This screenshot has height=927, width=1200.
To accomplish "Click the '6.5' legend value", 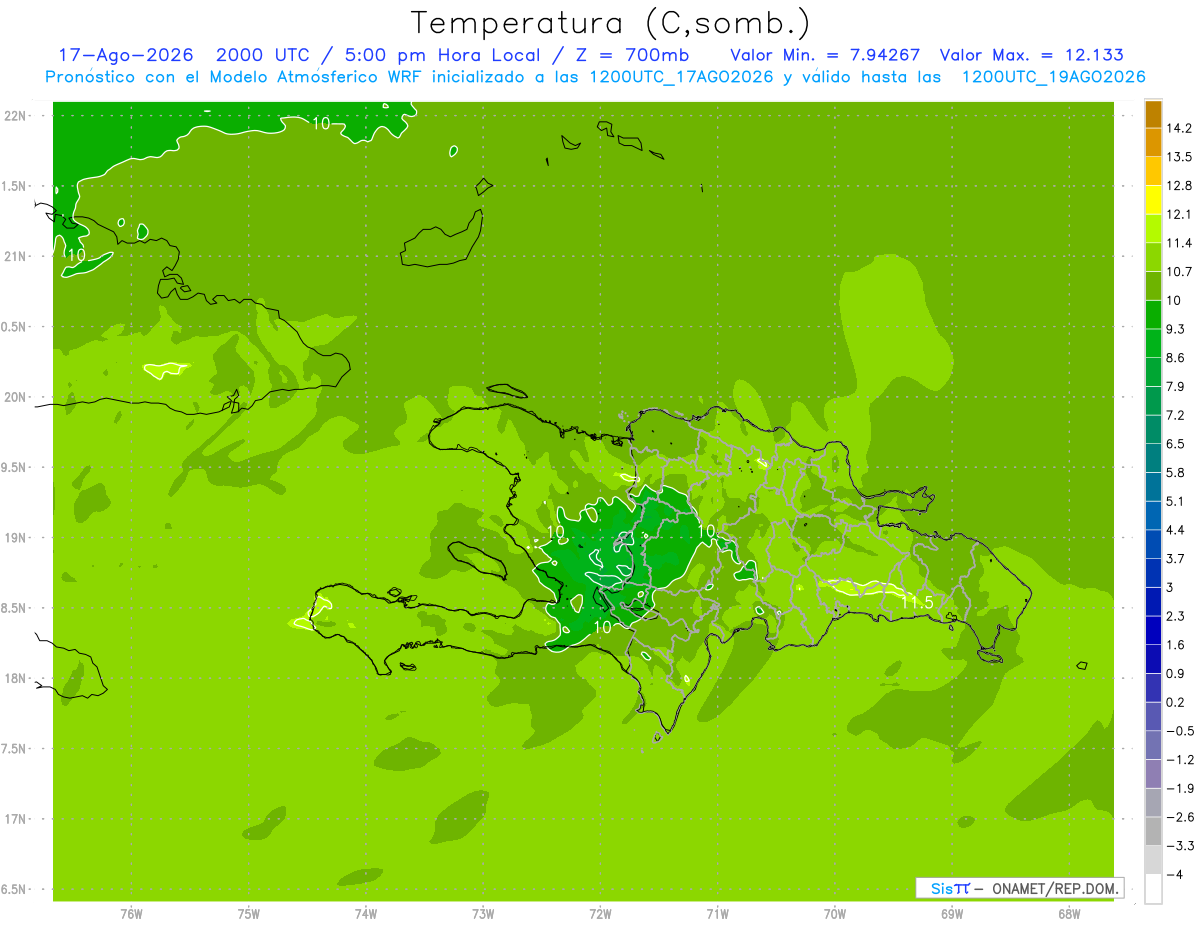I will 1176,444.
